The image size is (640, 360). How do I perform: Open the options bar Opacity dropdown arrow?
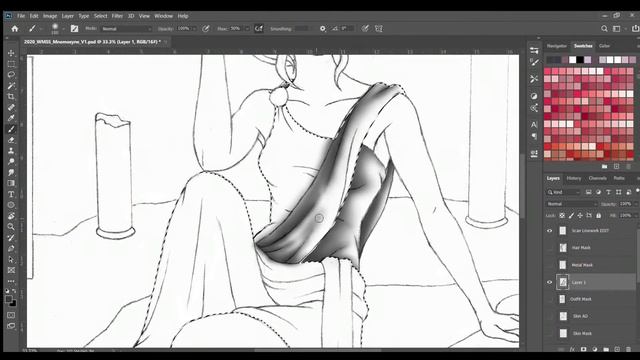194,29
